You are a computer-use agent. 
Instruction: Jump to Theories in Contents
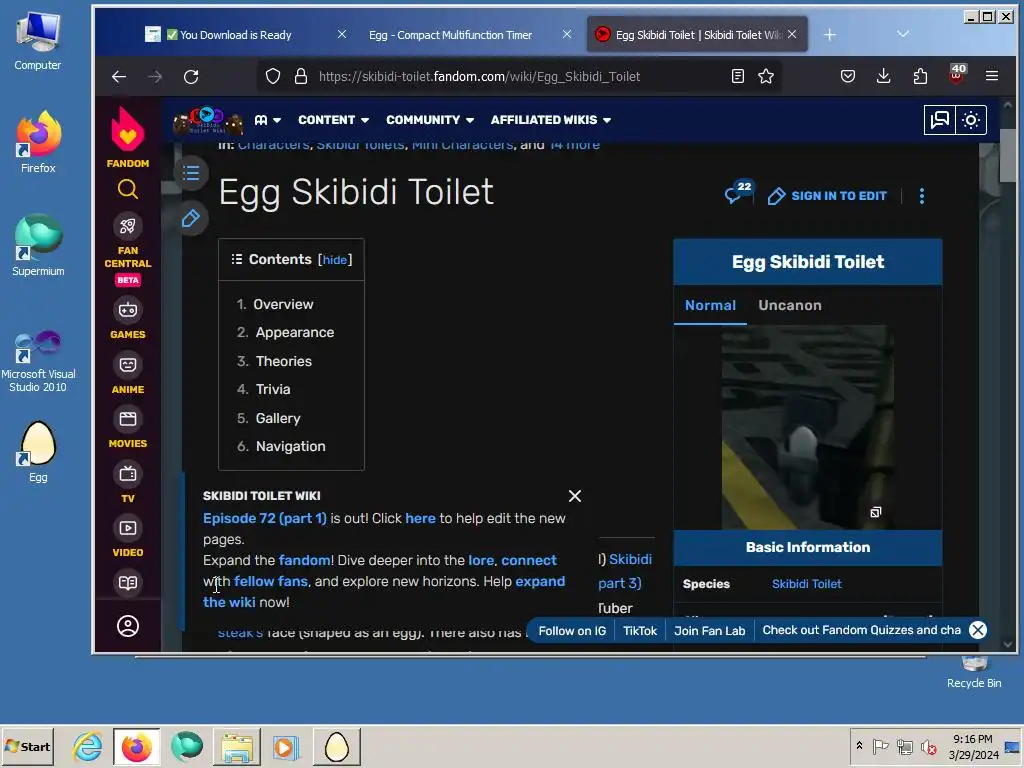click(x=283, y=361)
